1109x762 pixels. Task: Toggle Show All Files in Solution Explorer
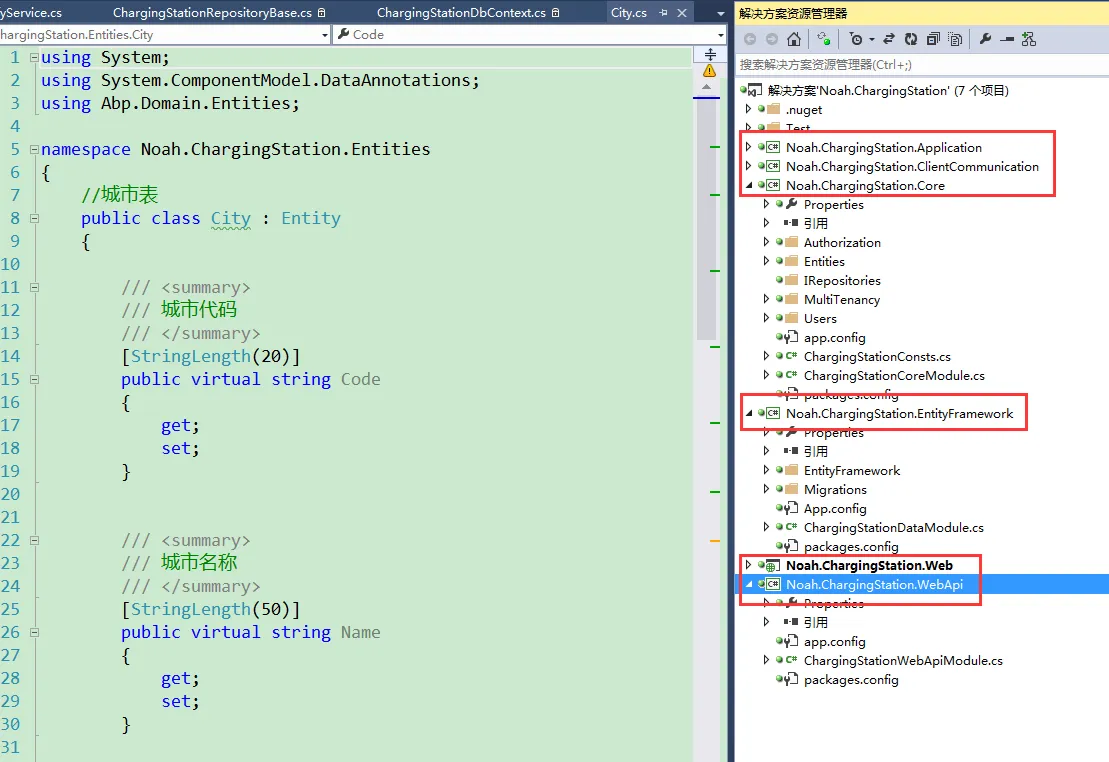(x=955, y=39)
